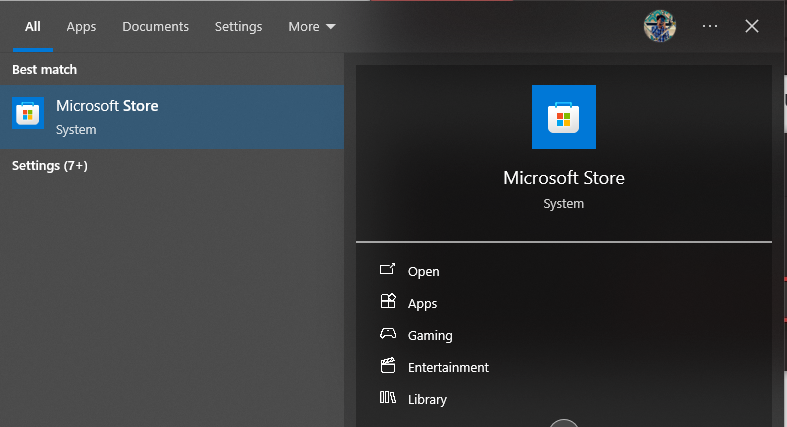787x427 pixels.
Task: Expand the action list using bottom chevron
Action: [x=564, y=423]
